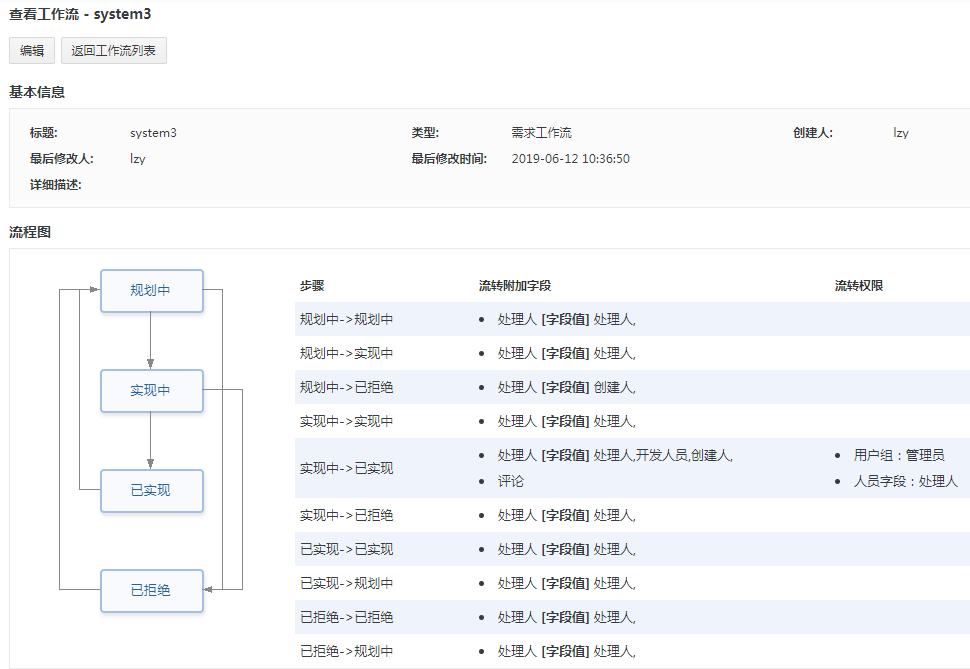Click the 已拒绝->规划中 step row
The height and width of the screenshot is (669, 970).
(632, 651)
